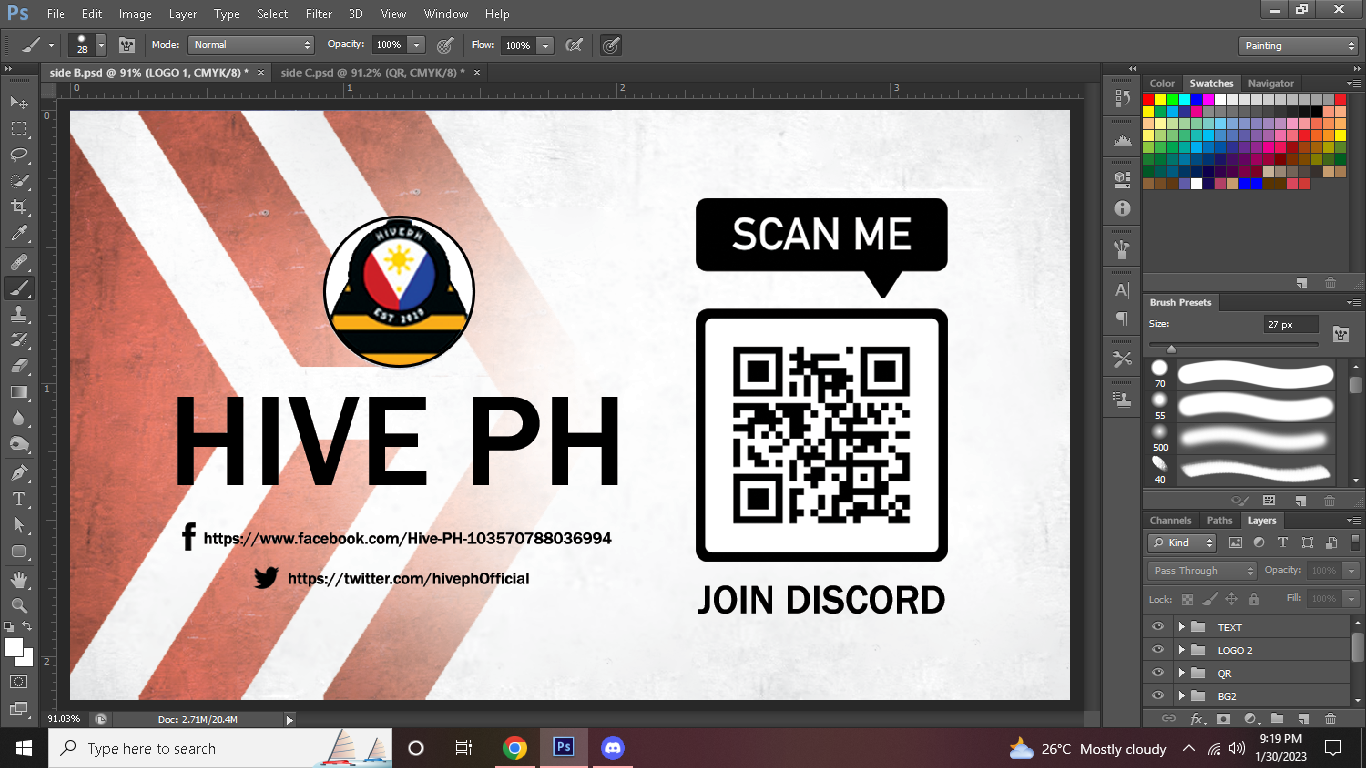This screenshot has height=768, width=1366.
Task: Open the Filter menu
Action: pyautogui.click(x=319, y=14)
